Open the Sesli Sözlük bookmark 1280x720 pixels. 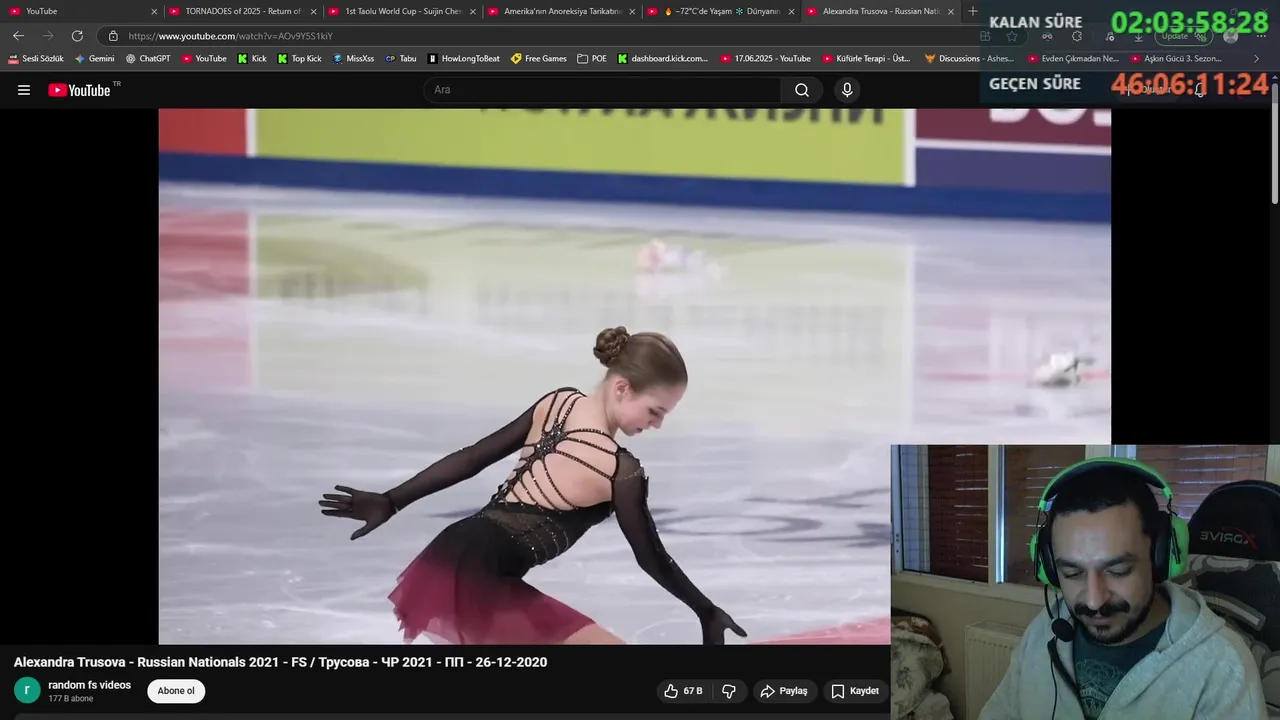36,59
